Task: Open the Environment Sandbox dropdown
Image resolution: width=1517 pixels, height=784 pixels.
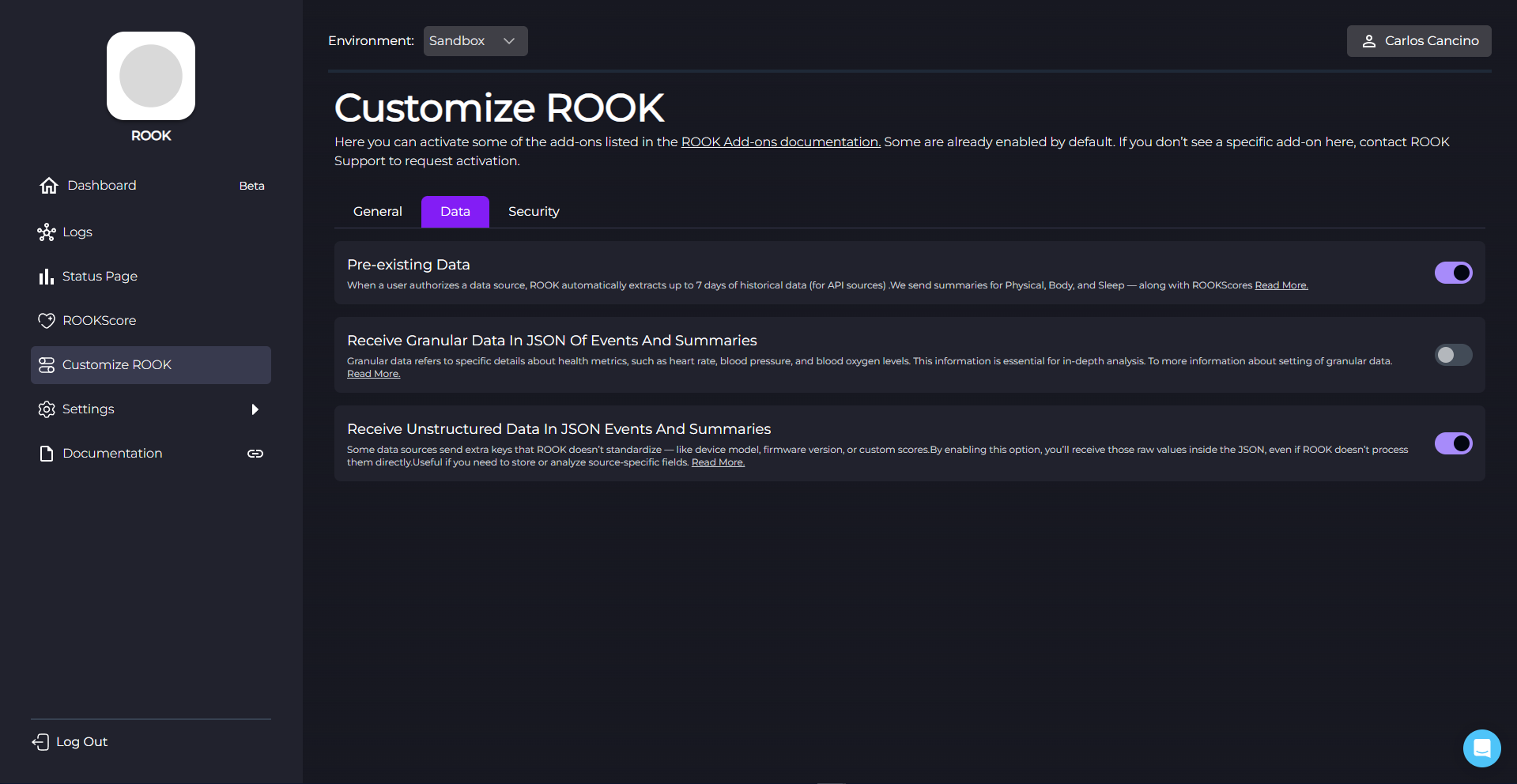Action: click(475, 41)
